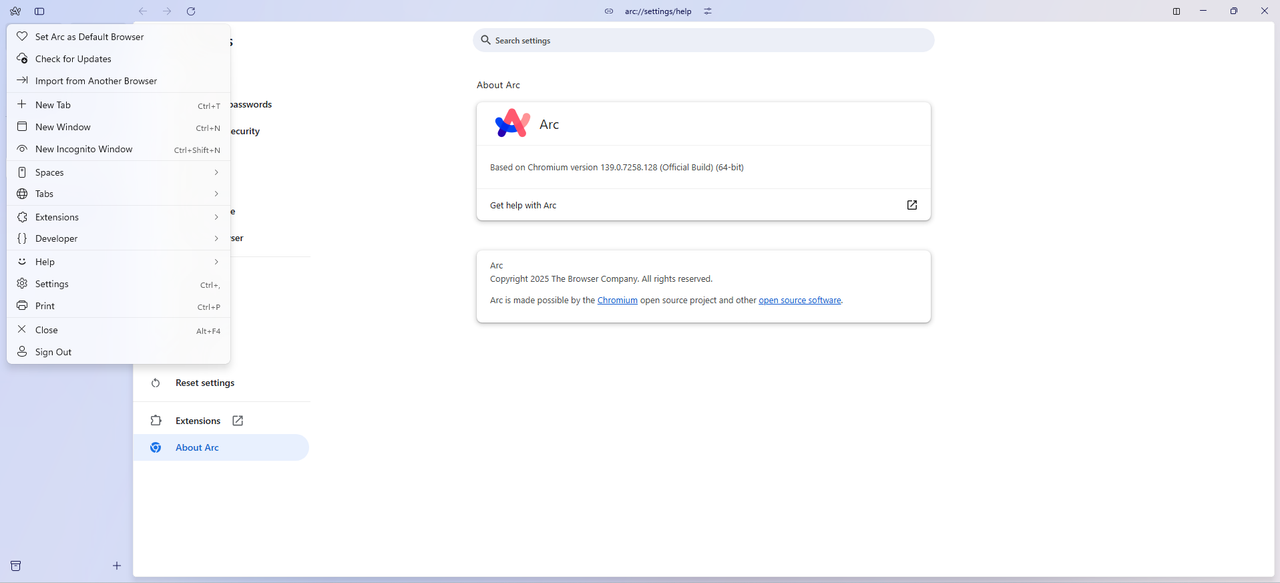Click the incognito eye icon

tap(22, 149)
